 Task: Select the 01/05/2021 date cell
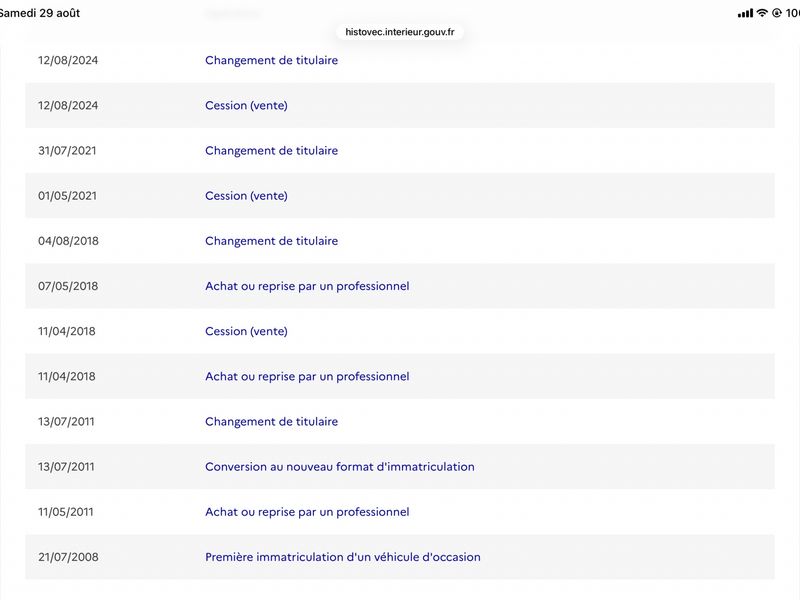[x=67, y=196]
